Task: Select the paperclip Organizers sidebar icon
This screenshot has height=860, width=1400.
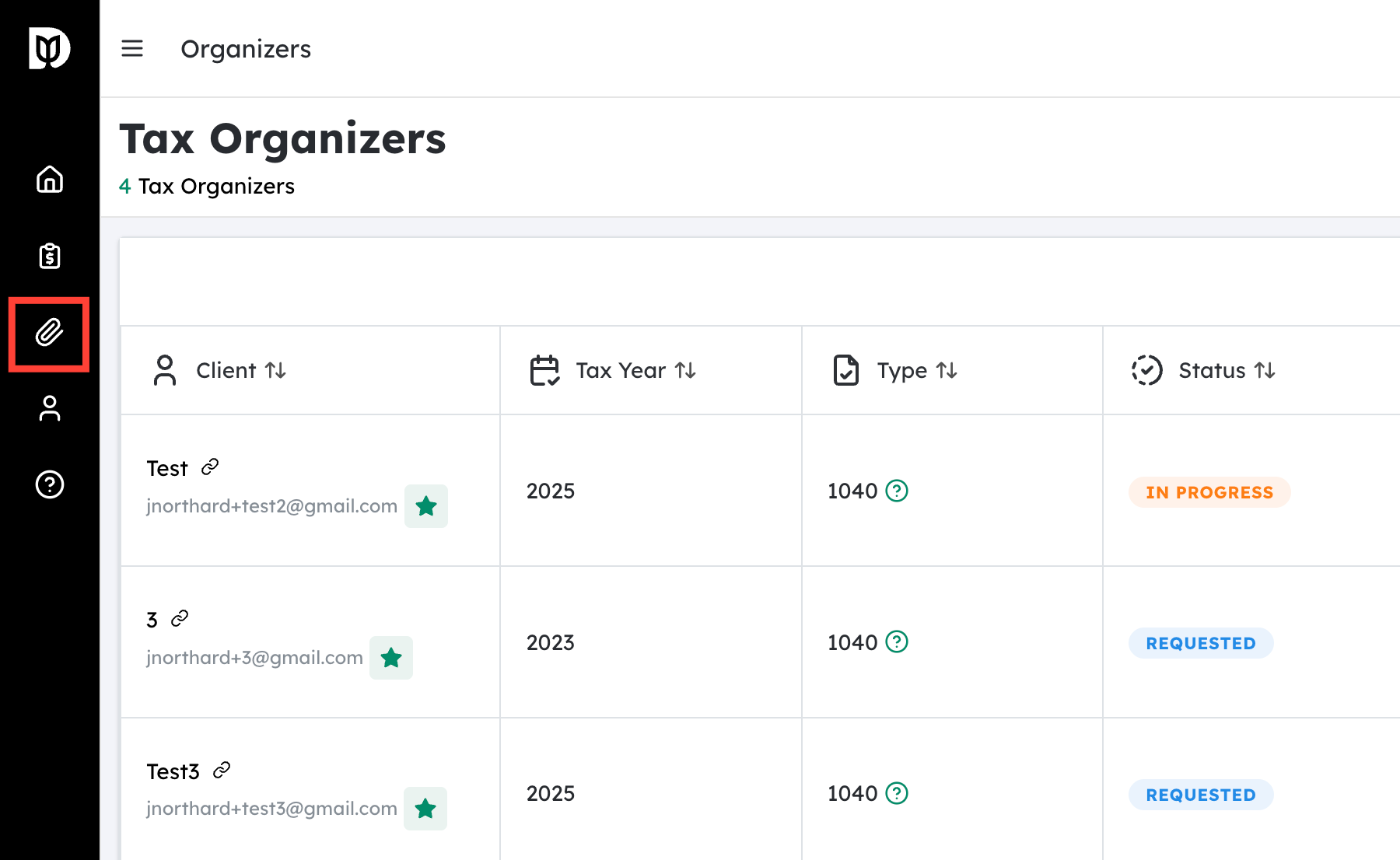Action: [x=50, y=334]
